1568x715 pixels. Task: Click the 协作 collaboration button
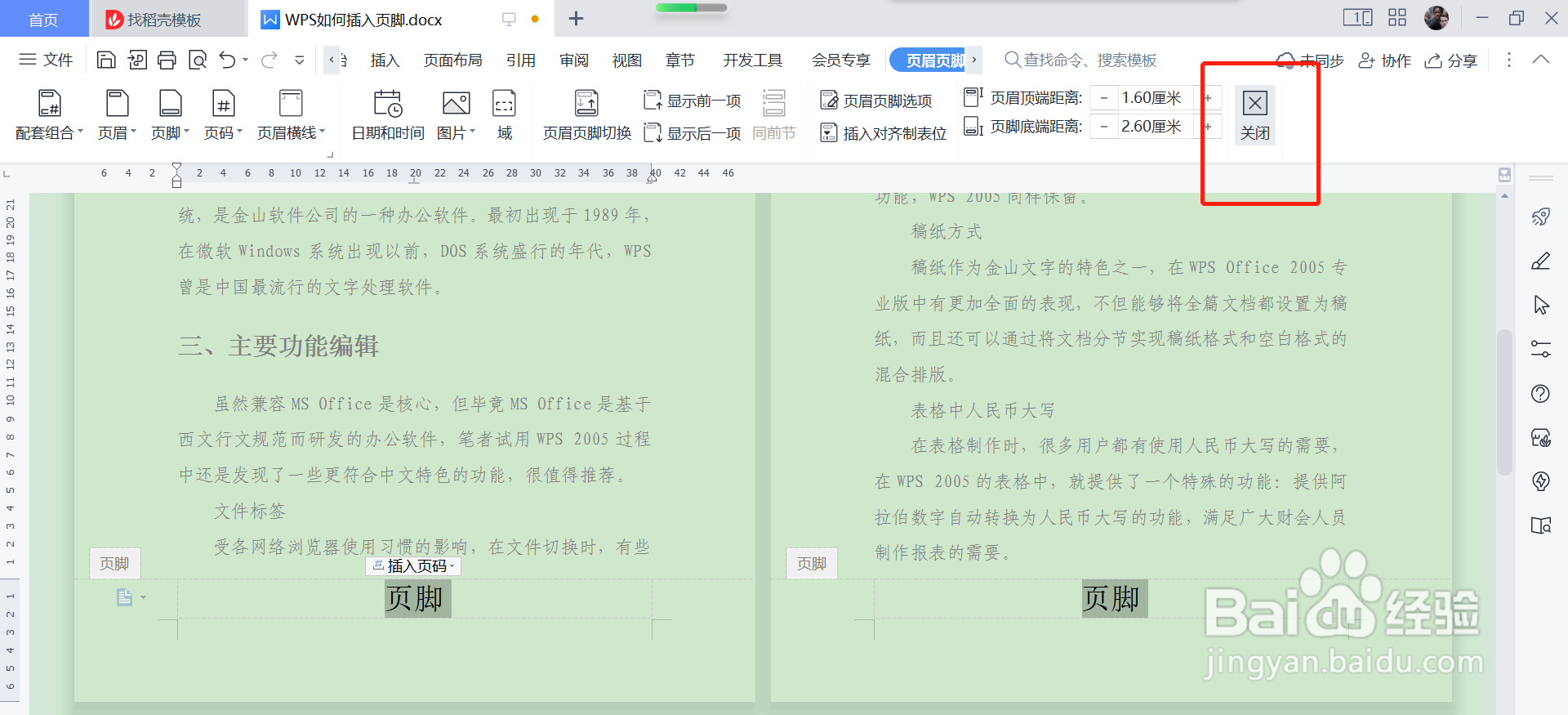1385,60
